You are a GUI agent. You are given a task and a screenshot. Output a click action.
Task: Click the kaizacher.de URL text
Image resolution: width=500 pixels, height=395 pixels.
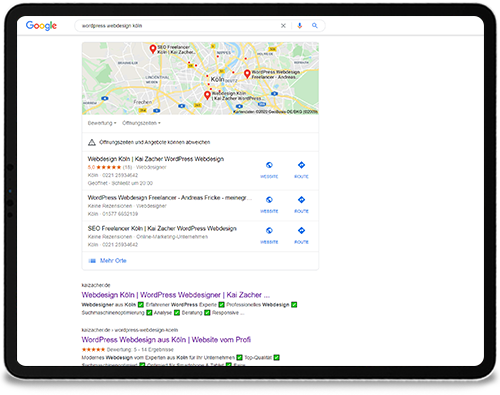click(x=96, y=285)
